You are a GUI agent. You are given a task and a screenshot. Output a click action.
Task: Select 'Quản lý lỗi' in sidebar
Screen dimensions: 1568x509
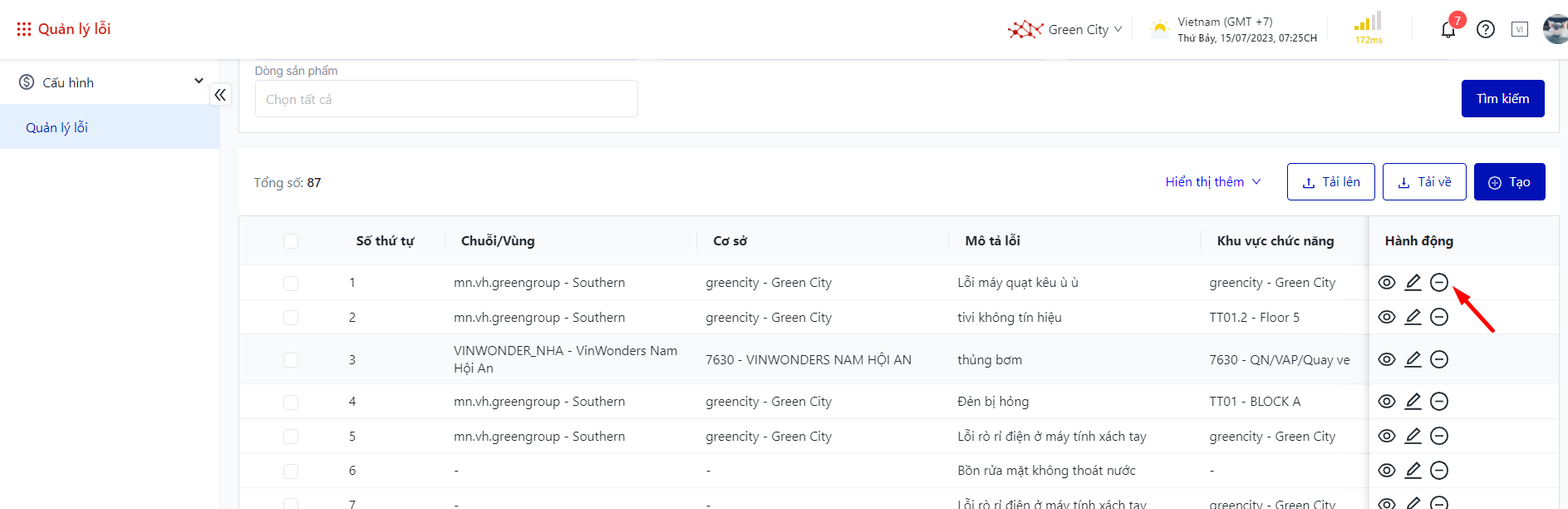(x=57, y=127)
